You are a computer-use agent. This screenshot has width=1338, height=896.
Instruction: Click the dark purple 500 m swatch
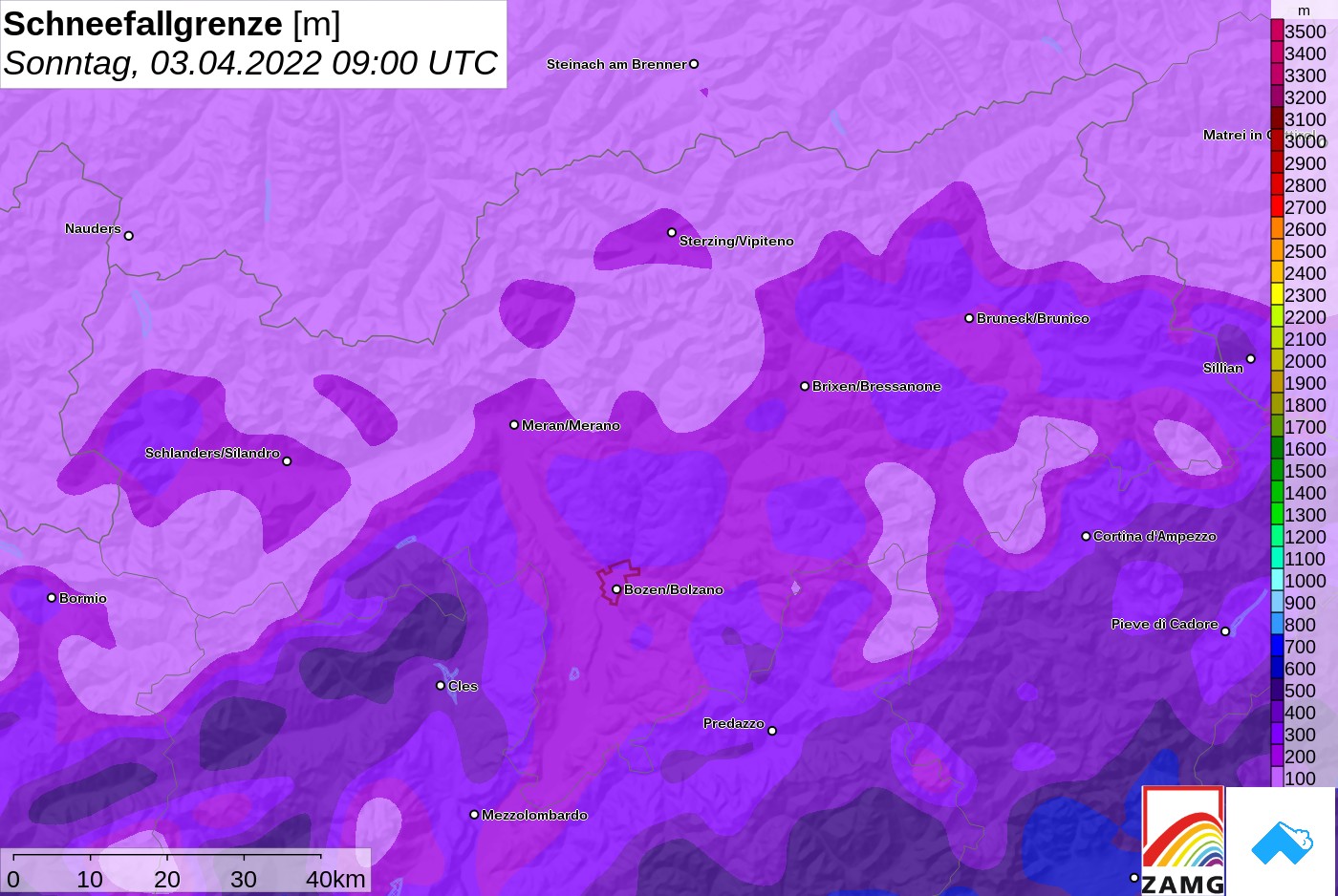[1277, 690]
